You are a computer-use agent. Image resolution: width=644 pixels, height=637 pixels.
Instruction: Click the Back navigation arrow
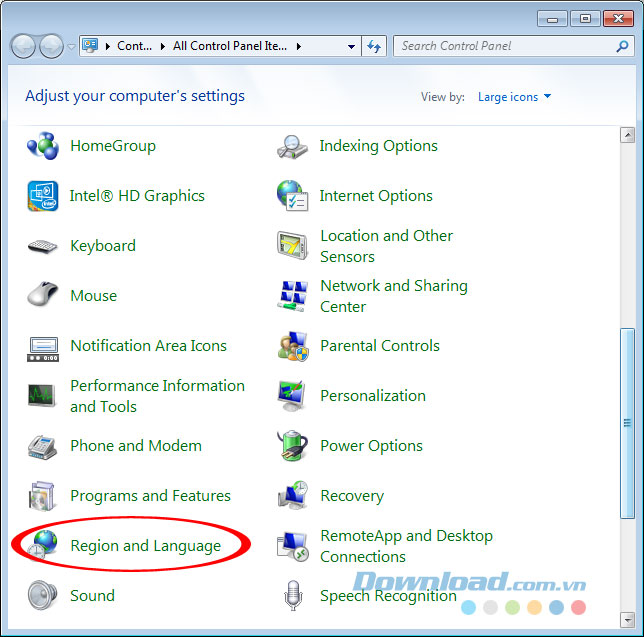pyautogui.click(x=23, y=46)
